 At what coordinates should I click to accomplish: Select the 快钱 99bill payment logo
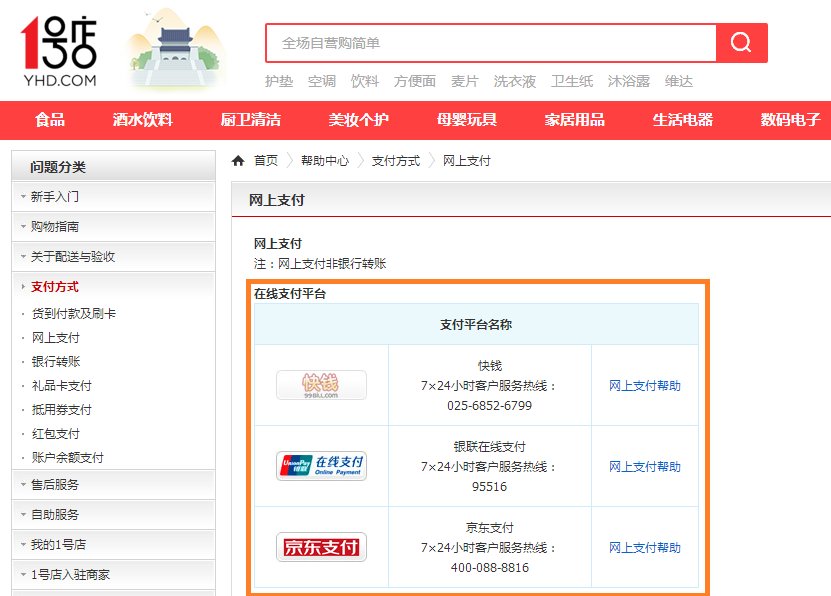(x=321, y=384)
